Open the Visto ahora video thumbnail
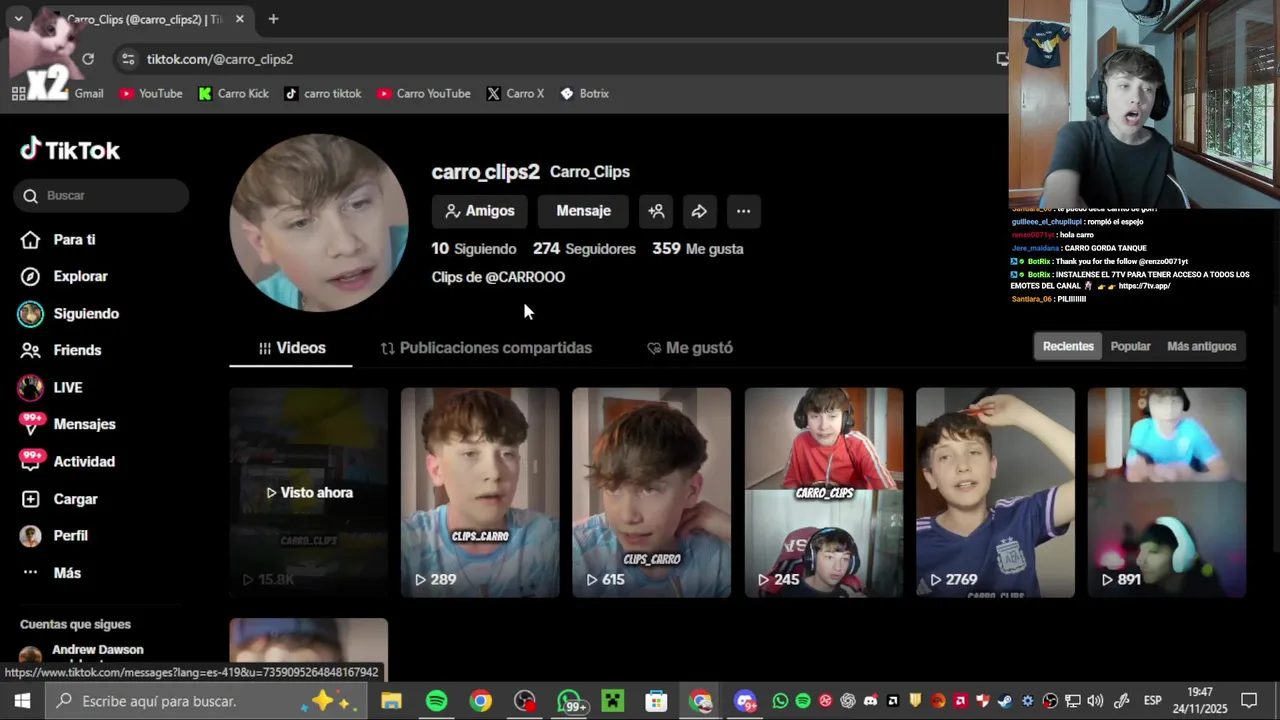 click(x=309, y=493)
